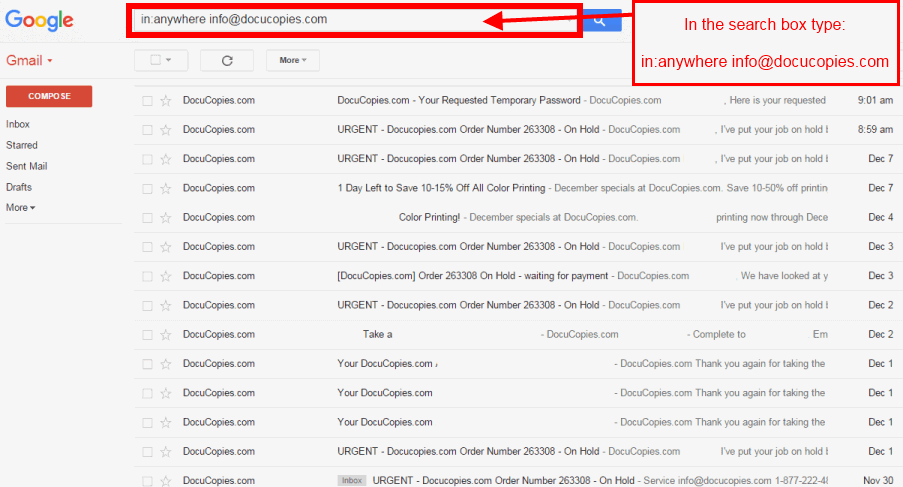Expand the Gmail product dropdown
903x487 pixels.
[x=30, y=61]
